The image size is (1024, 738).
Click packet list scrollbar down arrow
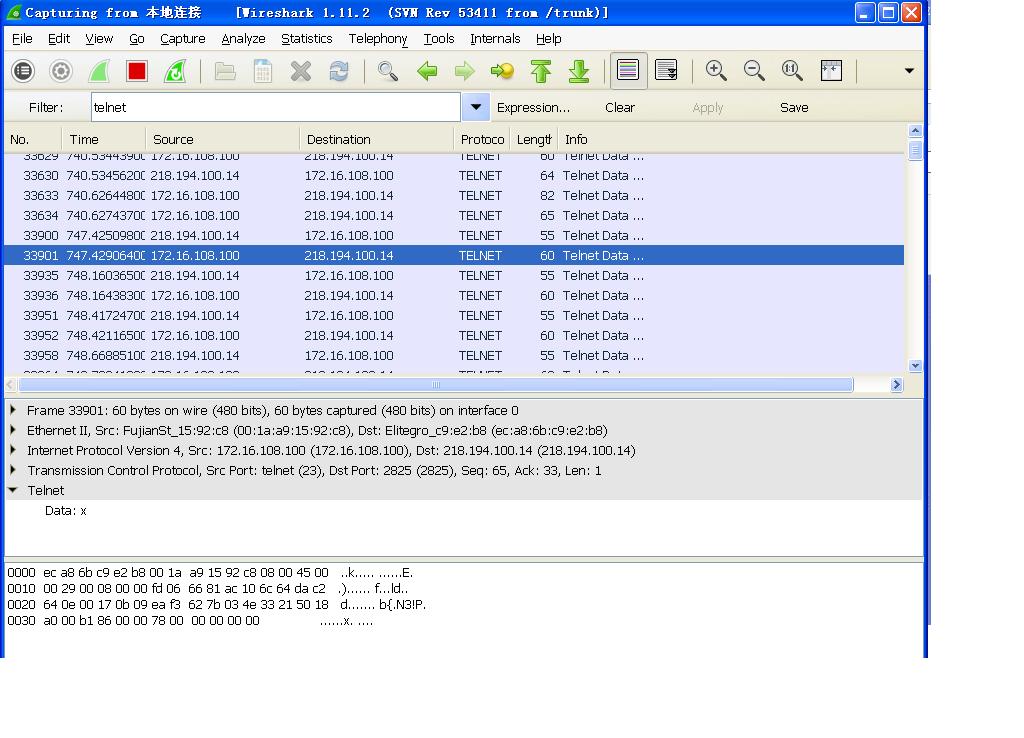tap(915, 366)
